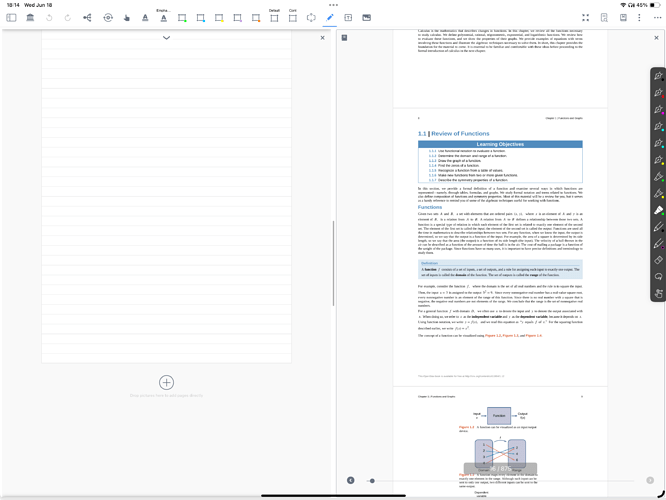Viewport: 666px width, 500px height.
Task: Open the Figure 1.3 link in text
Action: click(511, 336)
